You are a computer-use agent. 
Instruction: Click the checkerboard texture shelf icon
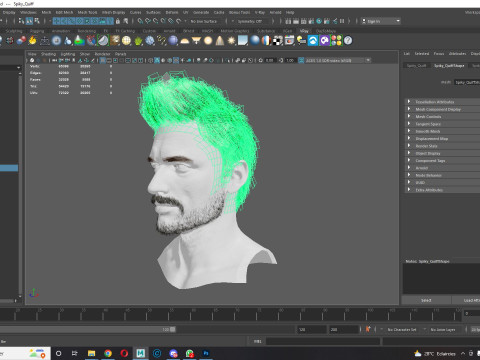pos(278,41)
